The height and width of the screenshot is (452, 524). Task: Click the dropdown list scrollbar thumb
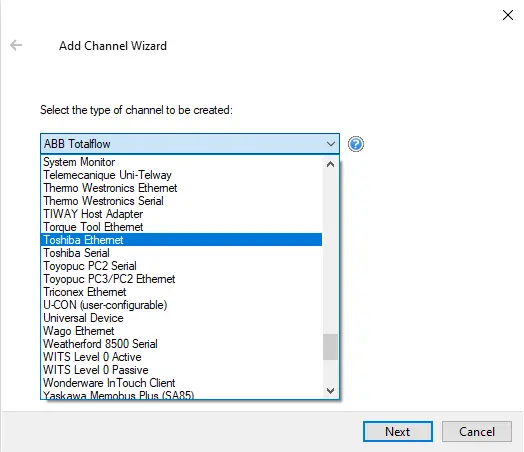331,347
